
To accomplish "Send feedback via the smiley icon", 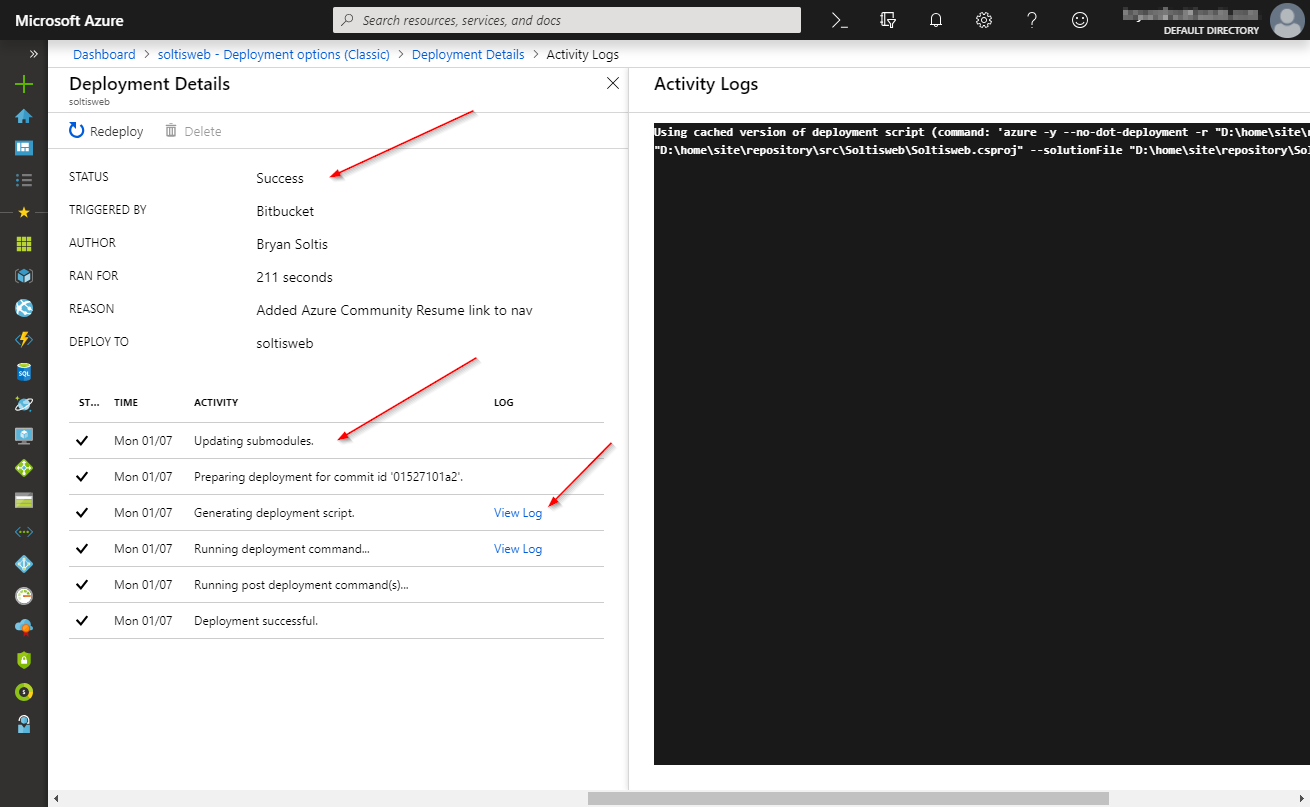I will pos(1080,20).
